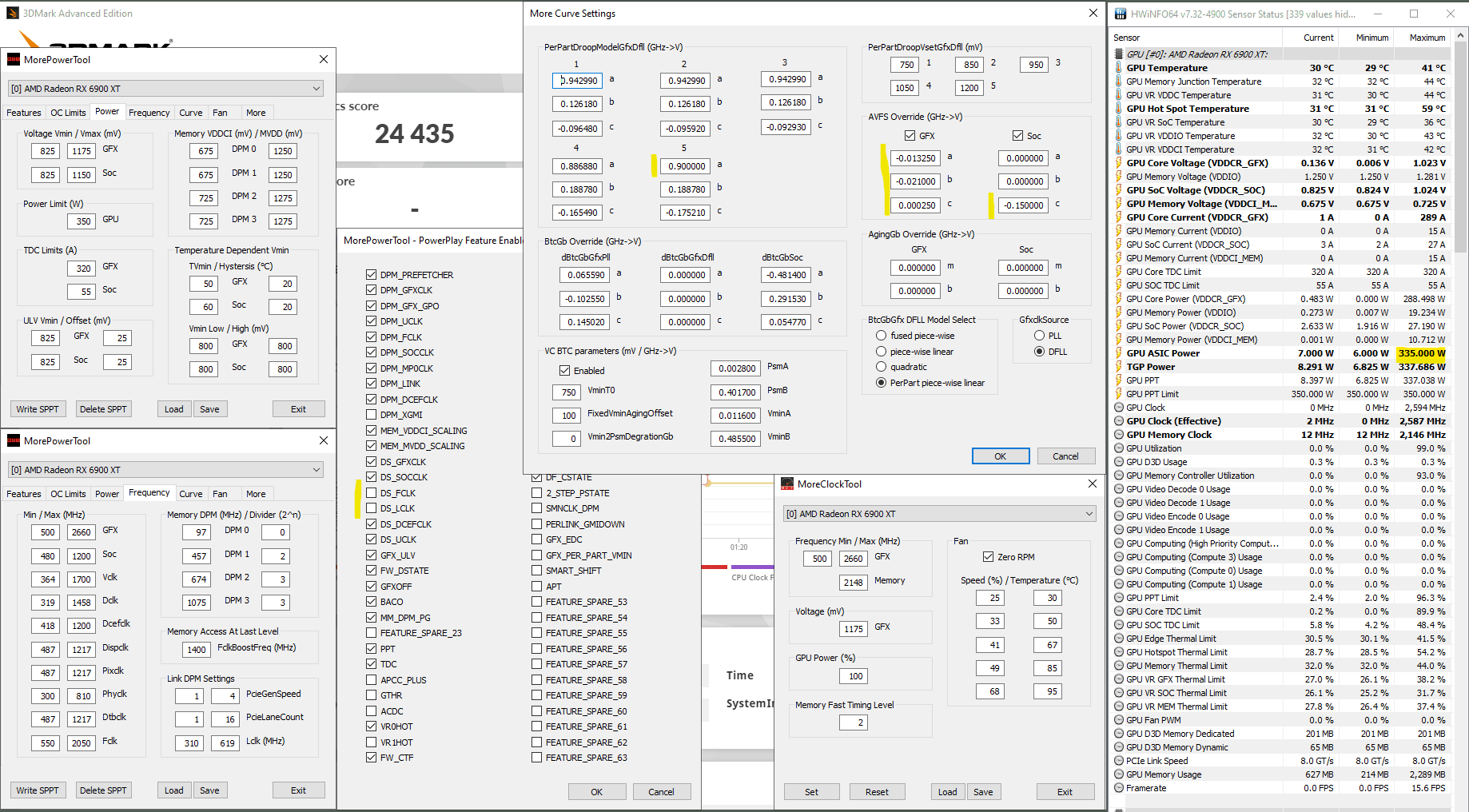Open Features tab in MorePowerTool showing Power Limit
Viewport: 1469px width, 812px height.
(24, 113)
